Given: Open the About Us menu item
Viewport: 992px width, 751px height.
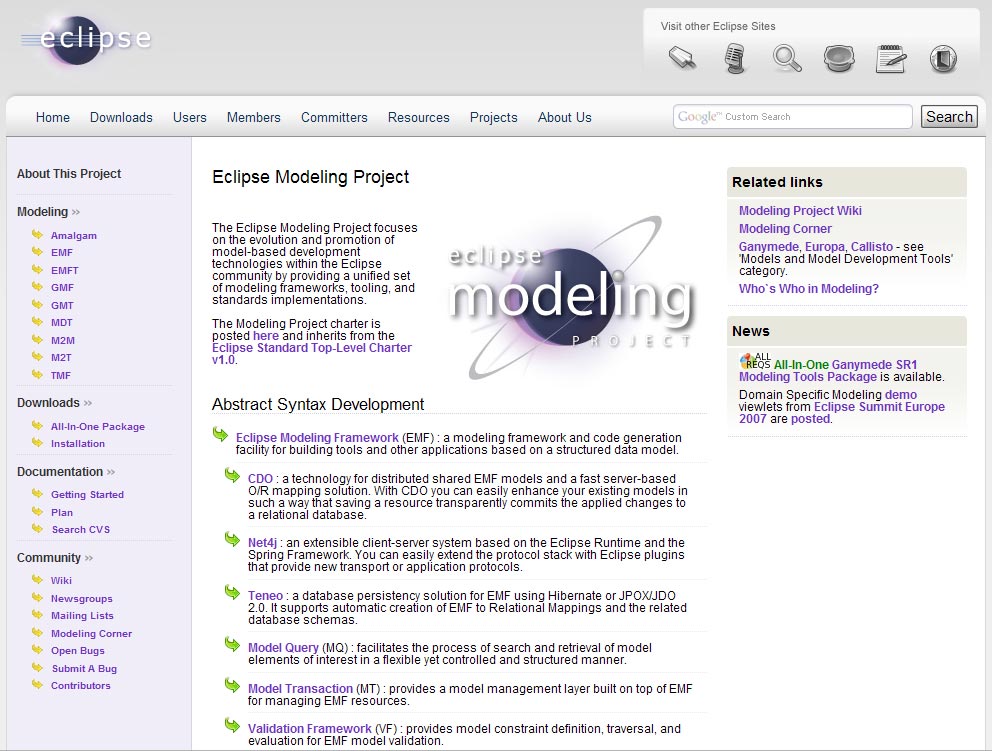Looking at the screenshot, I should click(564, 117).
